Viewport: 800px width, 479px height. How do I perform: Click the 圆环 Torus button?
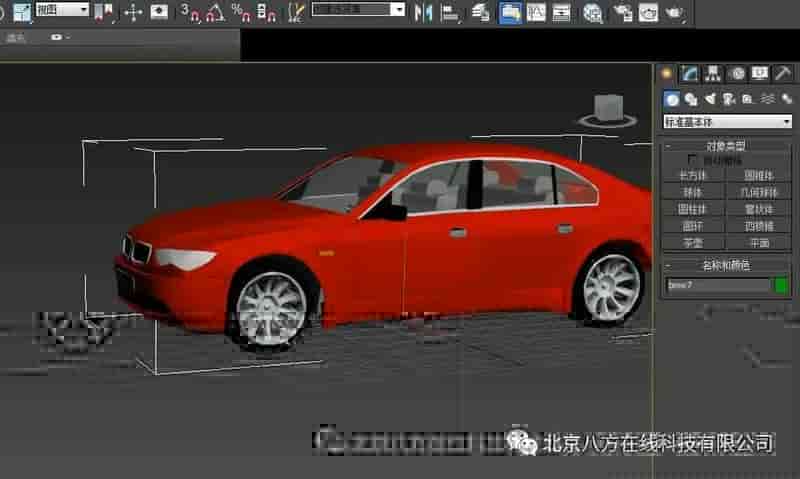(x=693, y=226)
